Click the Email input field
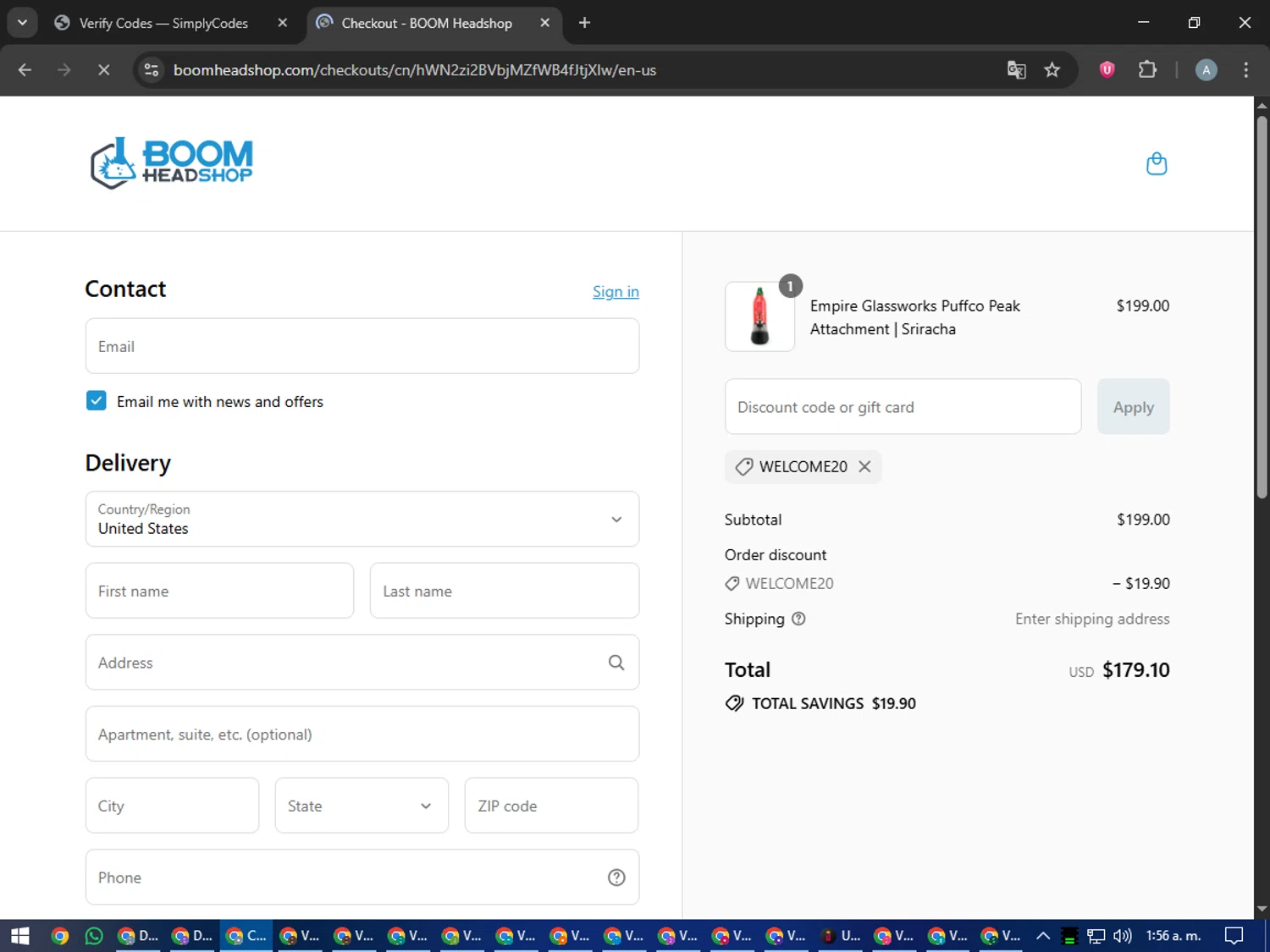 (x=362, y=346)
